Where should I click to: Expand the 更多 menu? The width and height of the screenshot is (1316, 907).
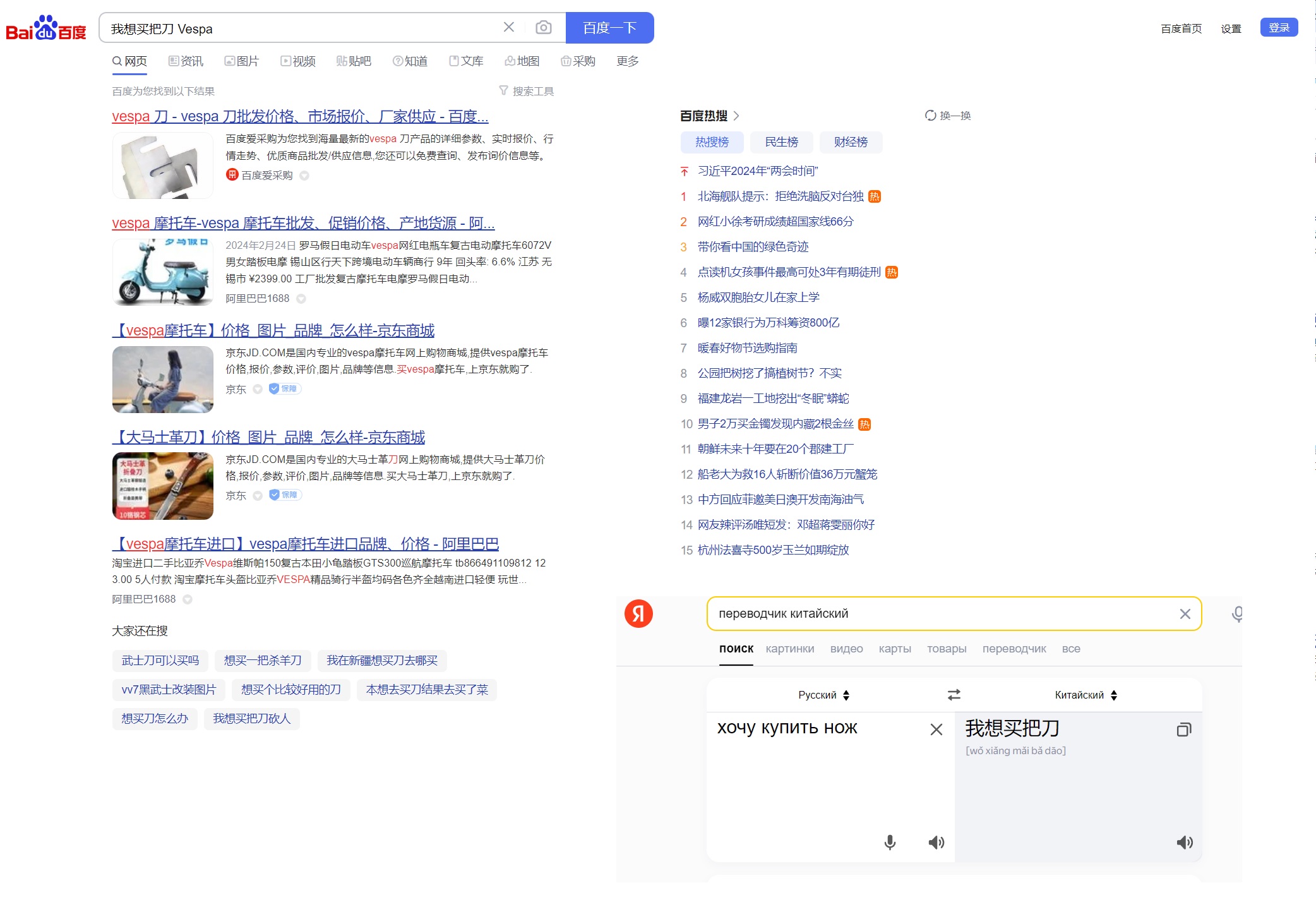click(x=628, y=61)
